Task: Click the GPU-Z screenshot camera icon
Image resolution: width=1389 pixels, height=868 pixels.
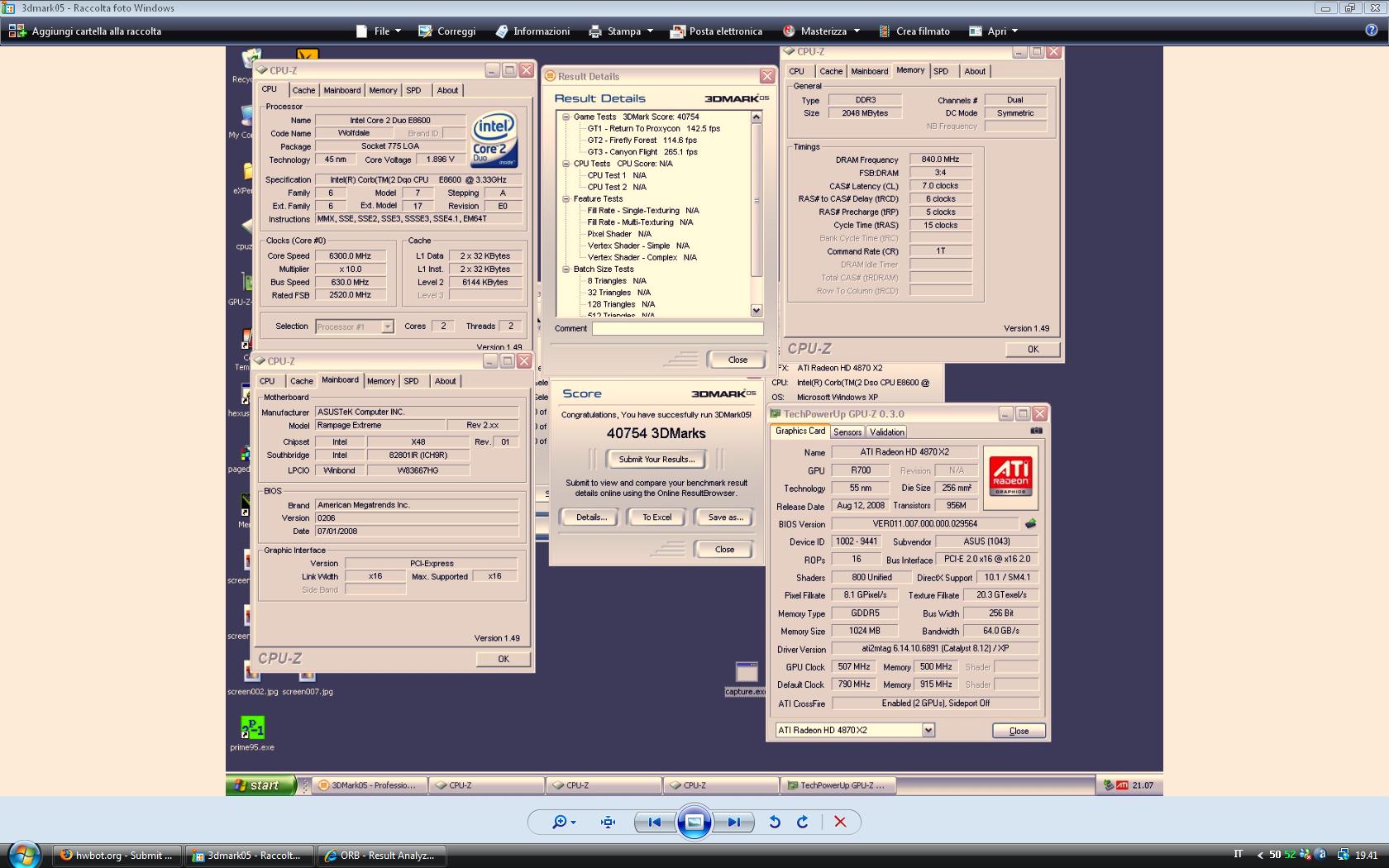Action: [1037, 430]
